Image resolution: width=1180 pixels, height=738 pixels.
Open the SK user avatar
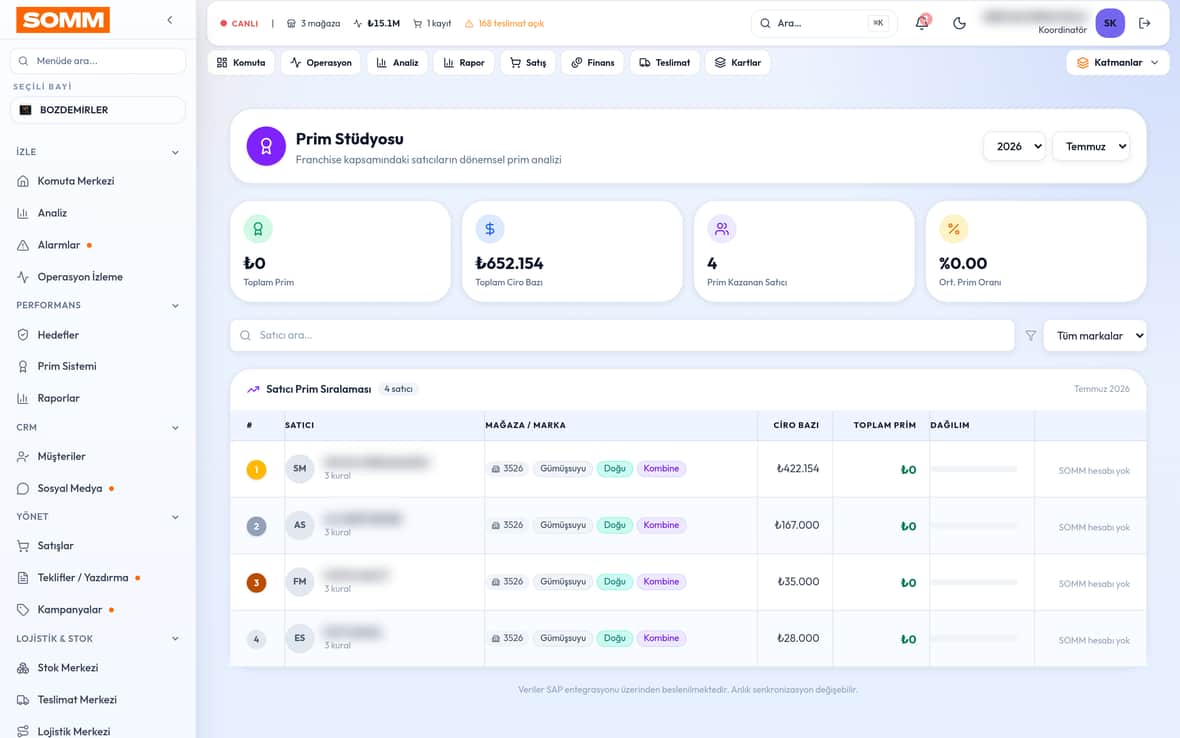(x=1110, y=23)
